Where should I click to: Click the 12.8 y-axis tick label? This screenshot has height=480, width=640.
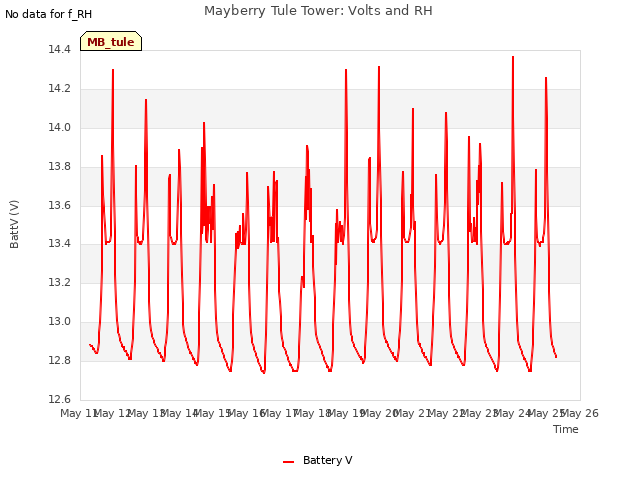pos(60,360)
